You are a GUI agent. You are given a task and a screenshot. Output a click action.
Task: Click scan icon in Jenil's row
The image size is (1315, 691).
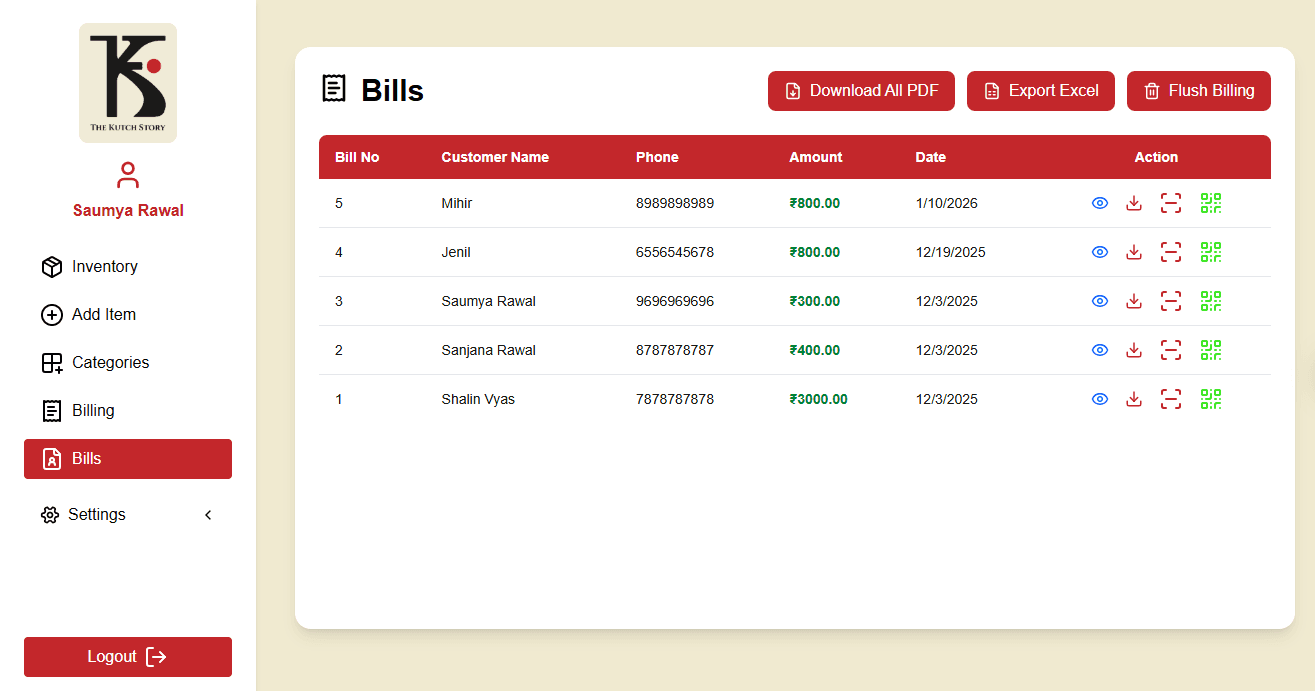pyautogui.click(x=1171, y=252)
